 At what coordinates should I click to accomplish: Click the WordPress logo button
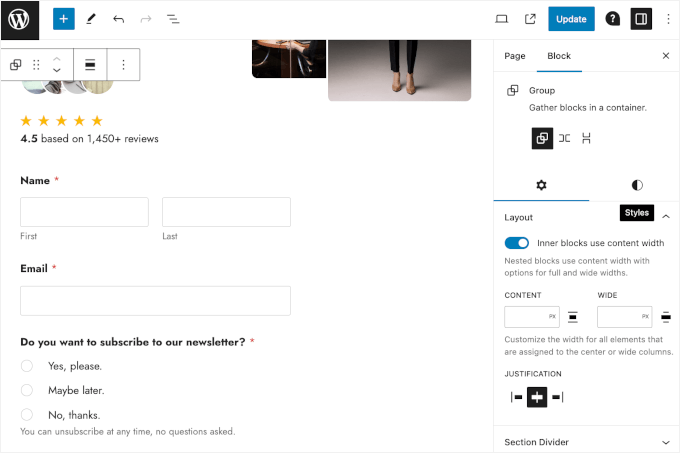20,20
